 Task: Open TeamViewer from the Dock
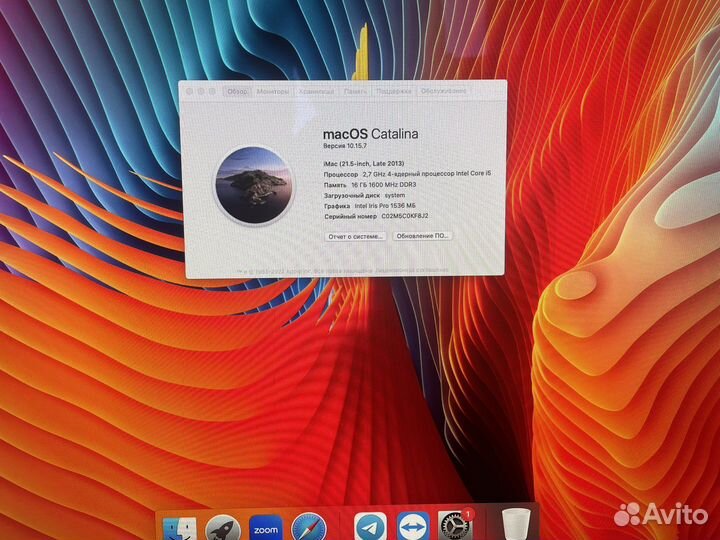[x=413, y=526]
